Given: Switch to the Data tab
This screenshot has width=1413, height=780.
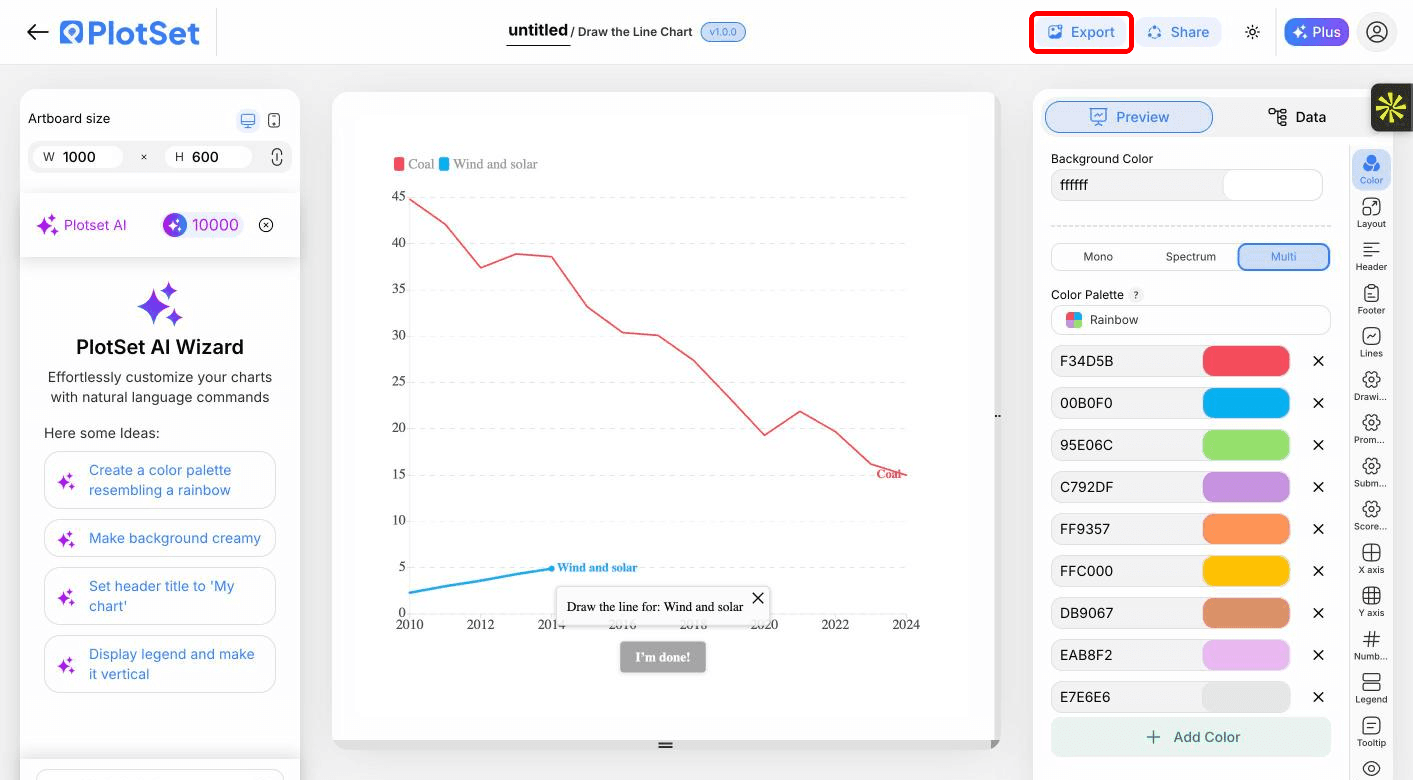Looking at the screenshot, I should pyautogui.click(x=1296, y=117).
